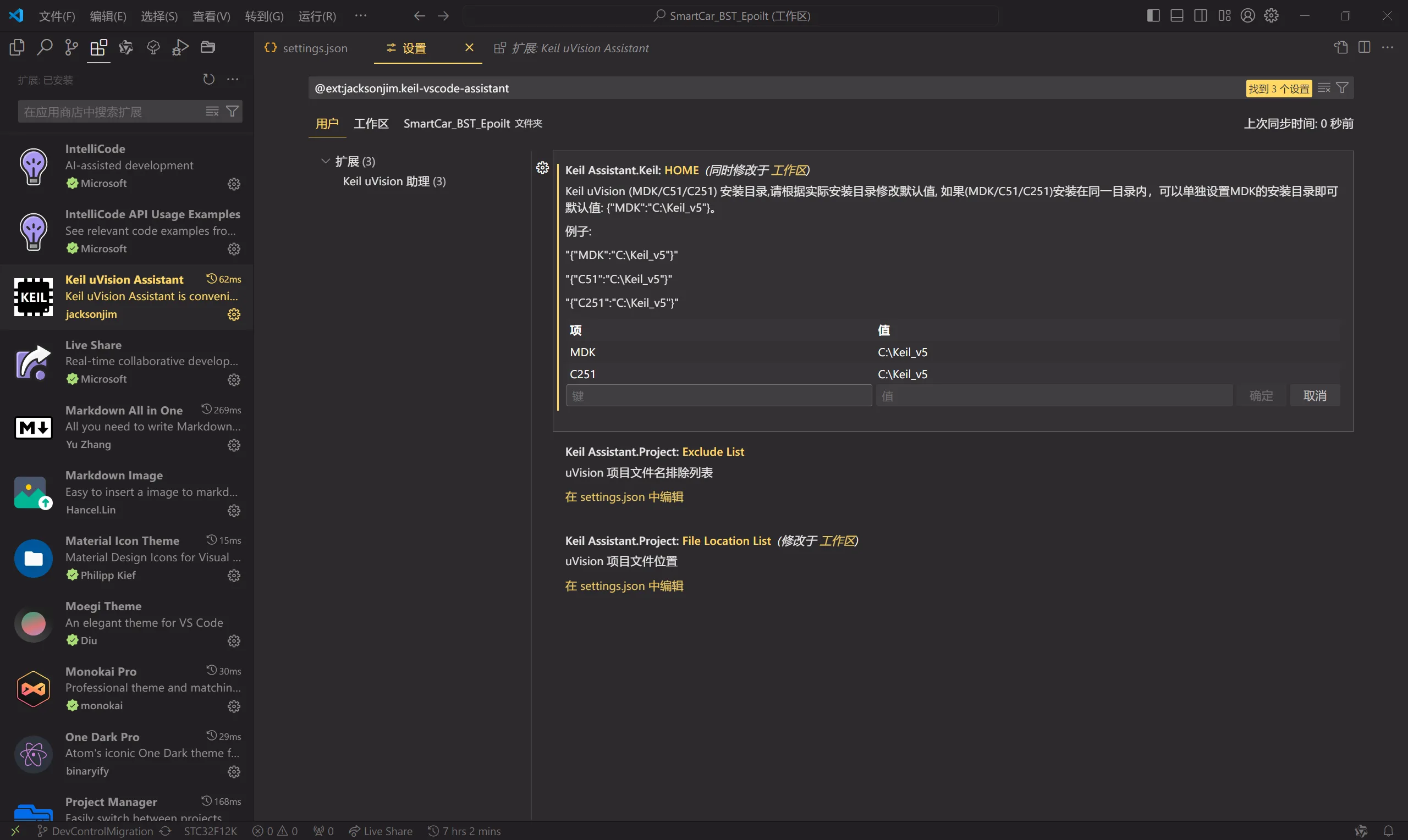Close the 设置 tab

pyautogui.click(x=469, y=47)
